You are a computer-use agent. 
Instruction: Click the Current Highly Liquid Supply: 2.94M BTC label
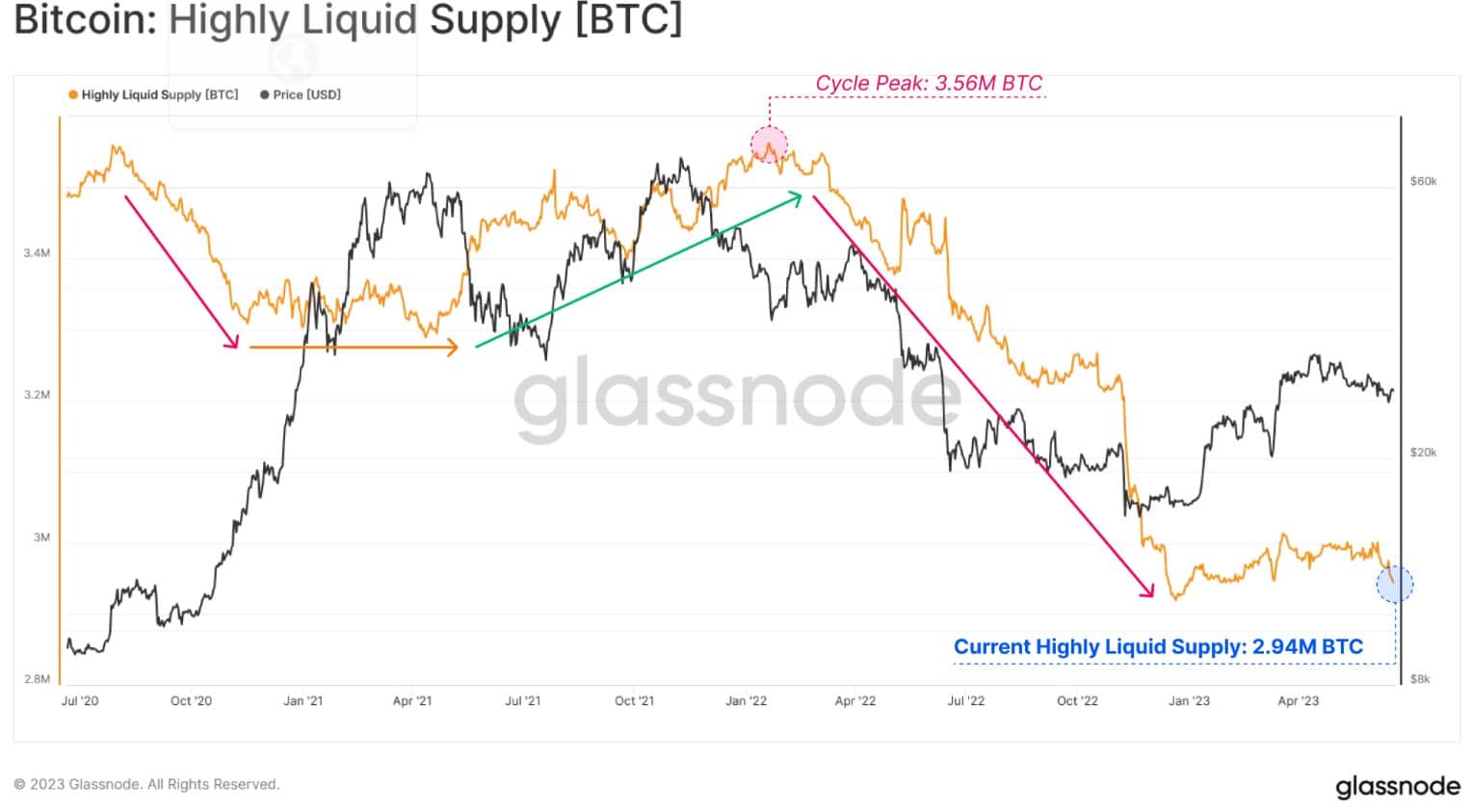1158,646
